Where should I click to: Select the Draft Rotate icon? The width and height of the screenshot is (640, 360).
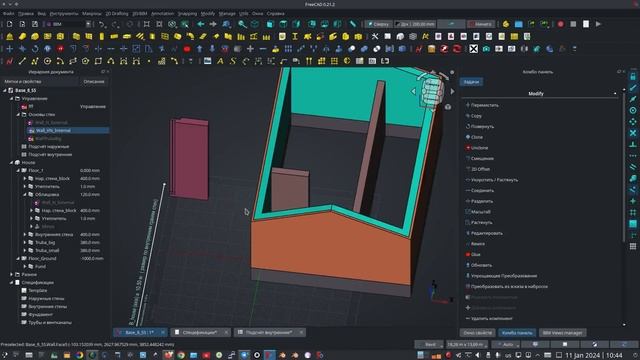click(35, 49)
